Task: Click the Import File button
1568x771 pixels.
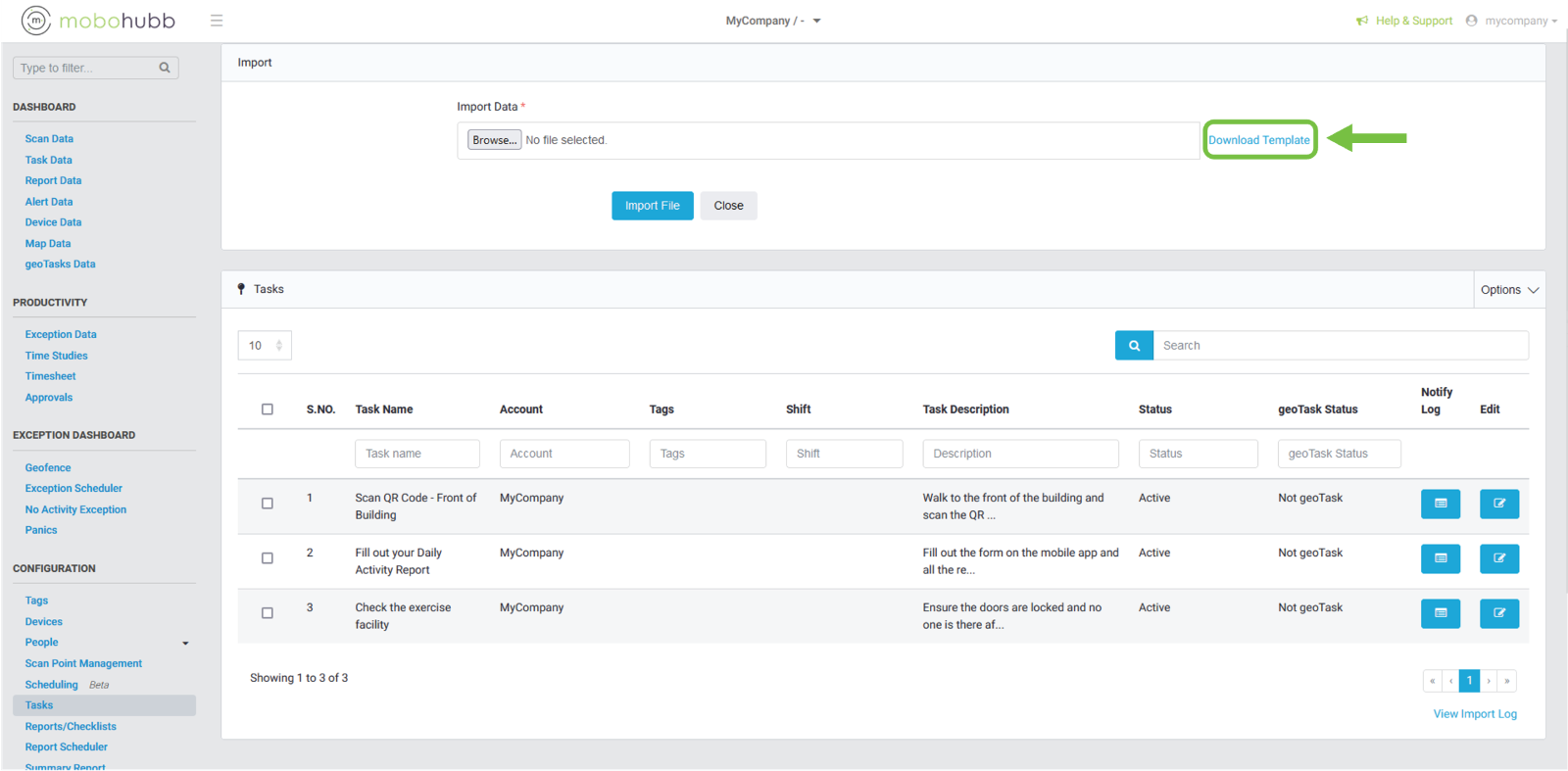Action: click(x=652, y=206)
